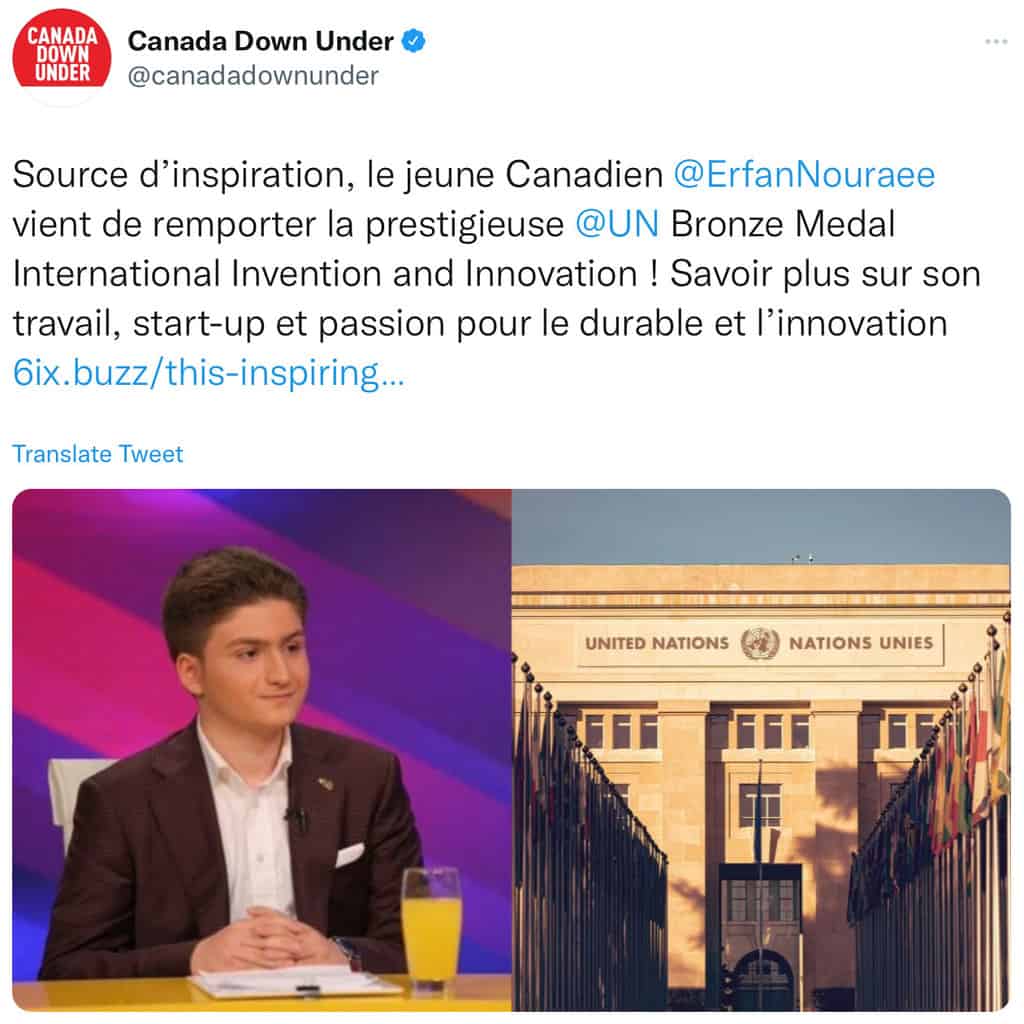
Task: Follow the @UN mention link
Action: [x=617, y=224]
